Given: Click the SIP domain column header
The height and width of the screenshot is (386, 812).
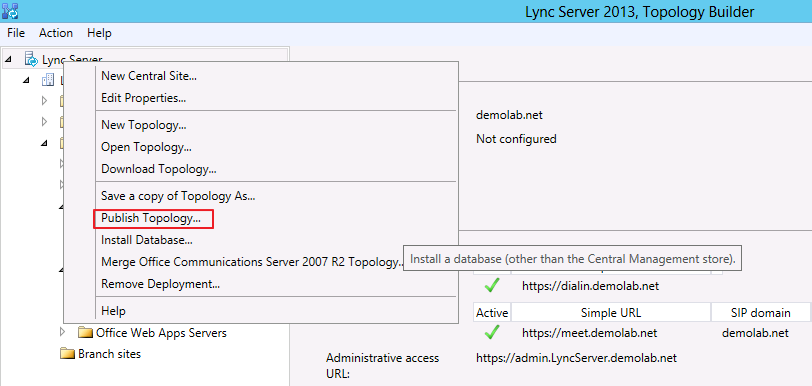Looking at the screenshot, I should [760, 313].
